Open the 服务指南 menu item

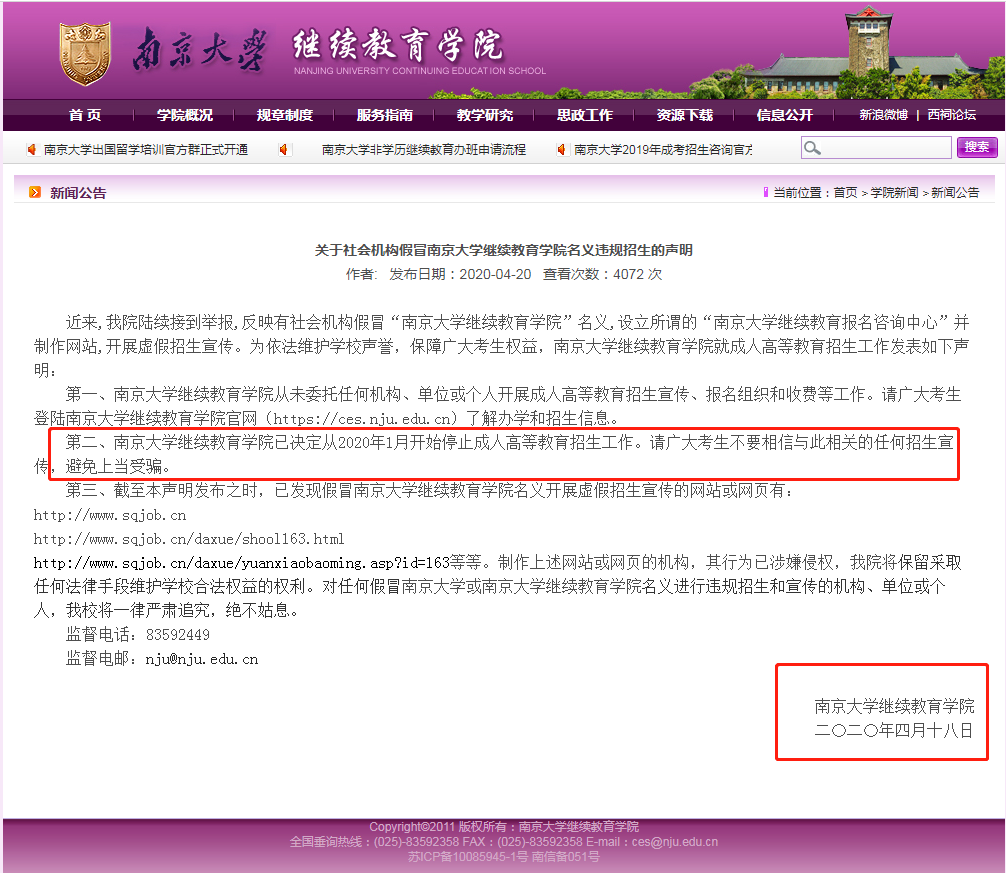[x=385, y=115]
